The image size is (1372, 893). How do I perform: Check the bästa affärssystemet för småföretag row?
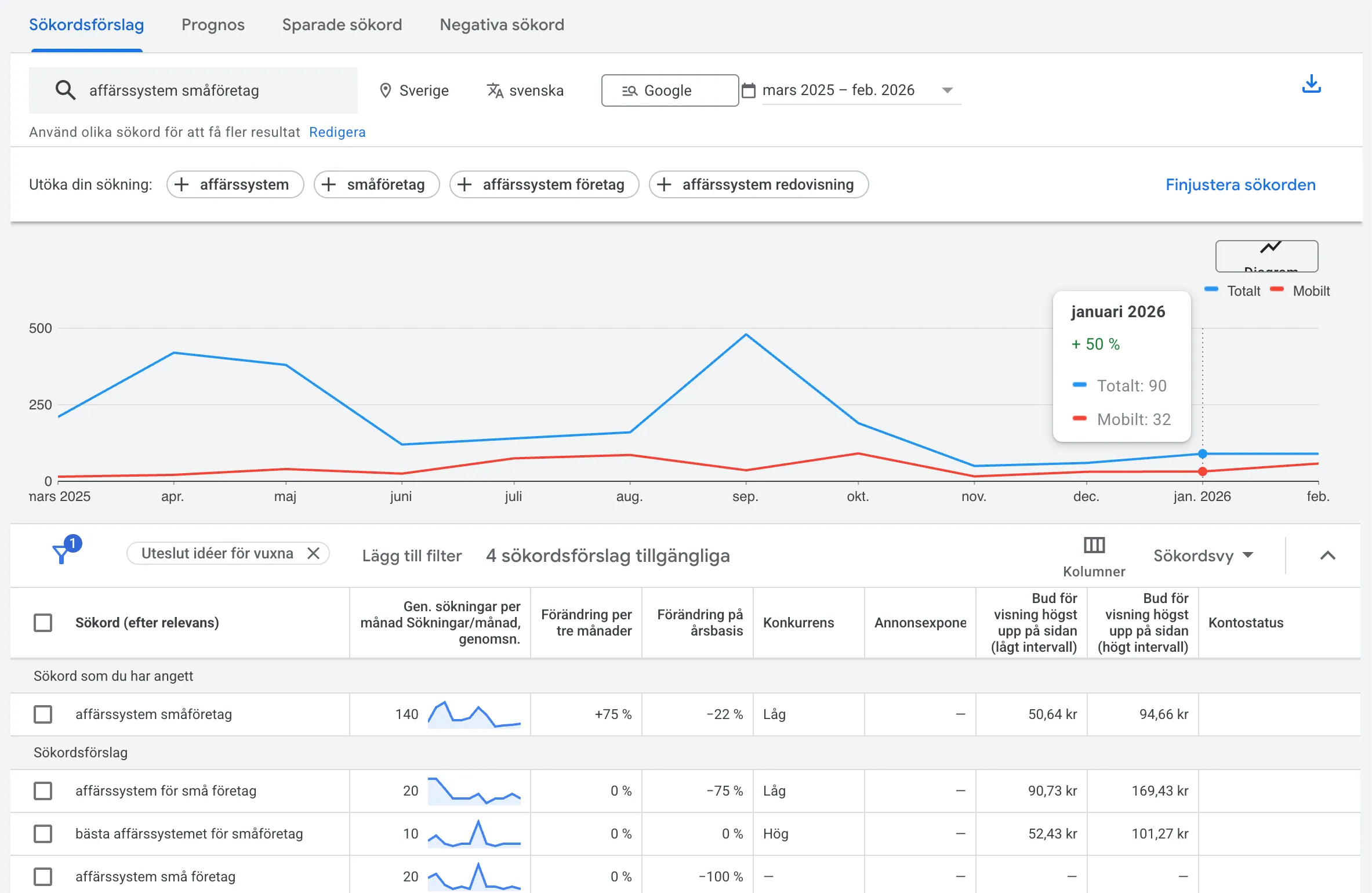click(x=43, y=834)
